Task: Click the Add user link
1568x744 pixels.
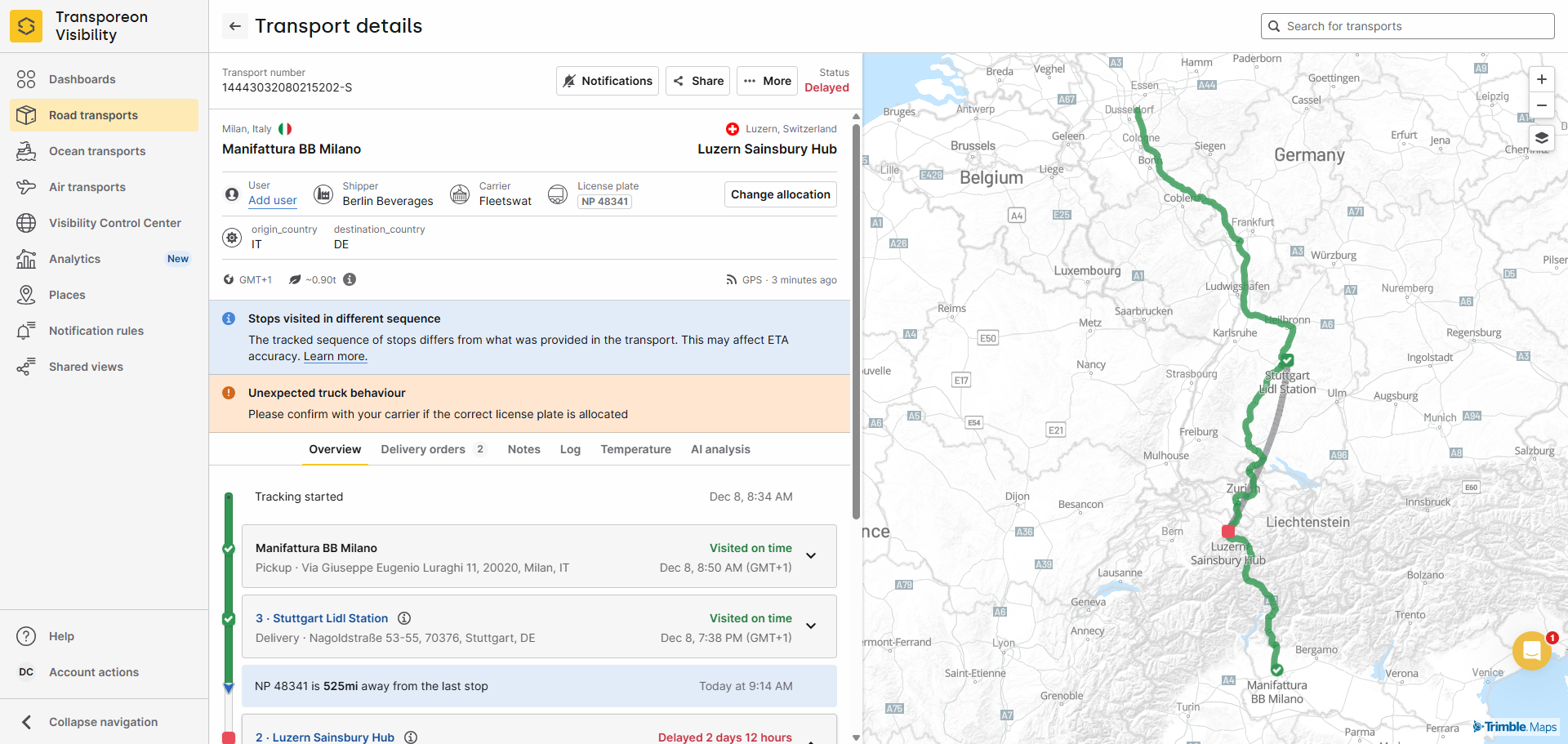Action: pyautogui.click(x=273, y=201)
